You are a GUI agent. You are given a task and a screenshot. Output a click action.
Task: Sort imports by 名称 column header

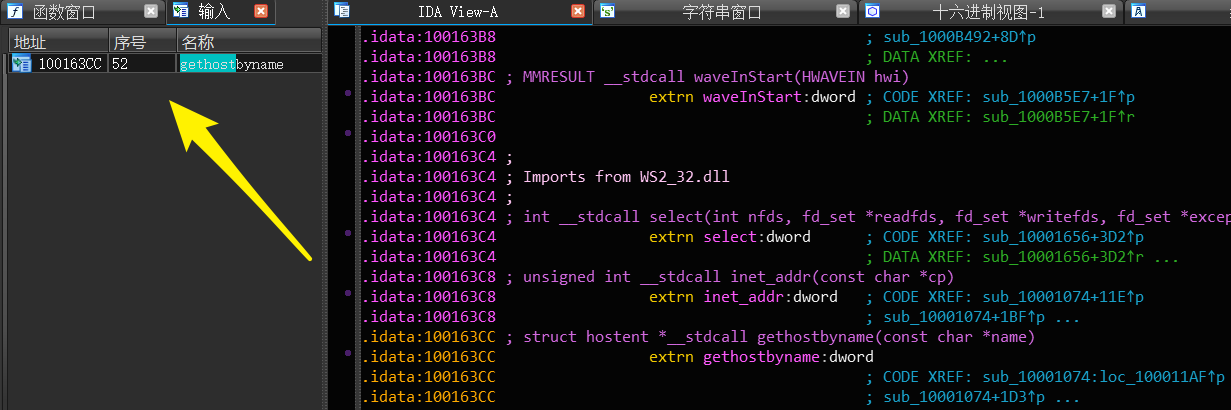pos(249,43)
